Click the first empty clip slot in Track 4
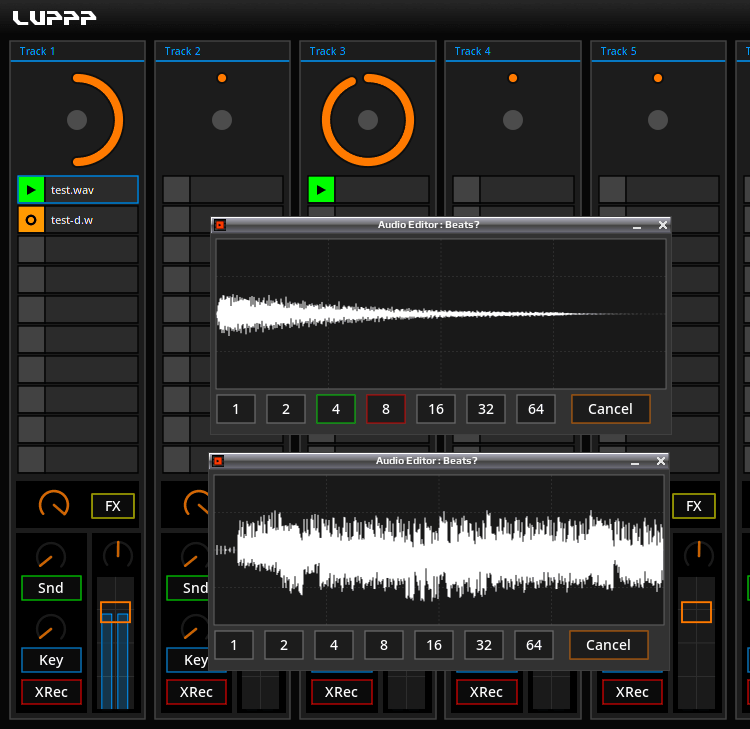750x729 pixels. pos(513,190)
